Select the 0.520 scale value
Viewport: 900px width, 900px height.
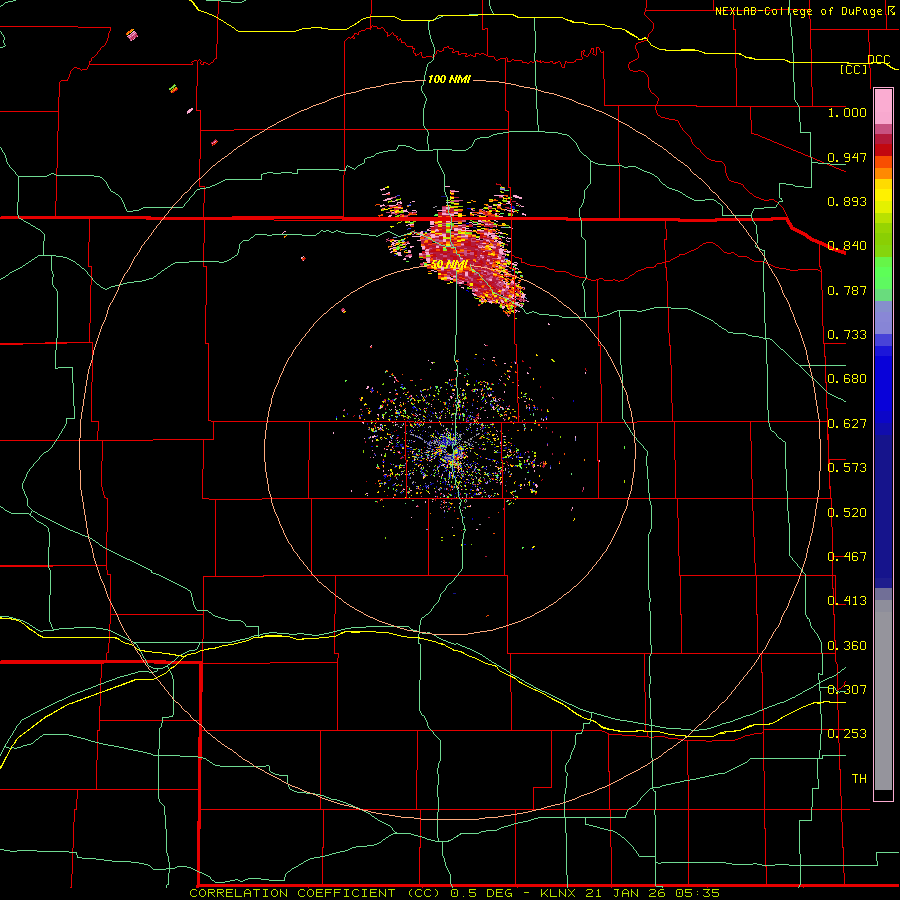click(847, 512)
